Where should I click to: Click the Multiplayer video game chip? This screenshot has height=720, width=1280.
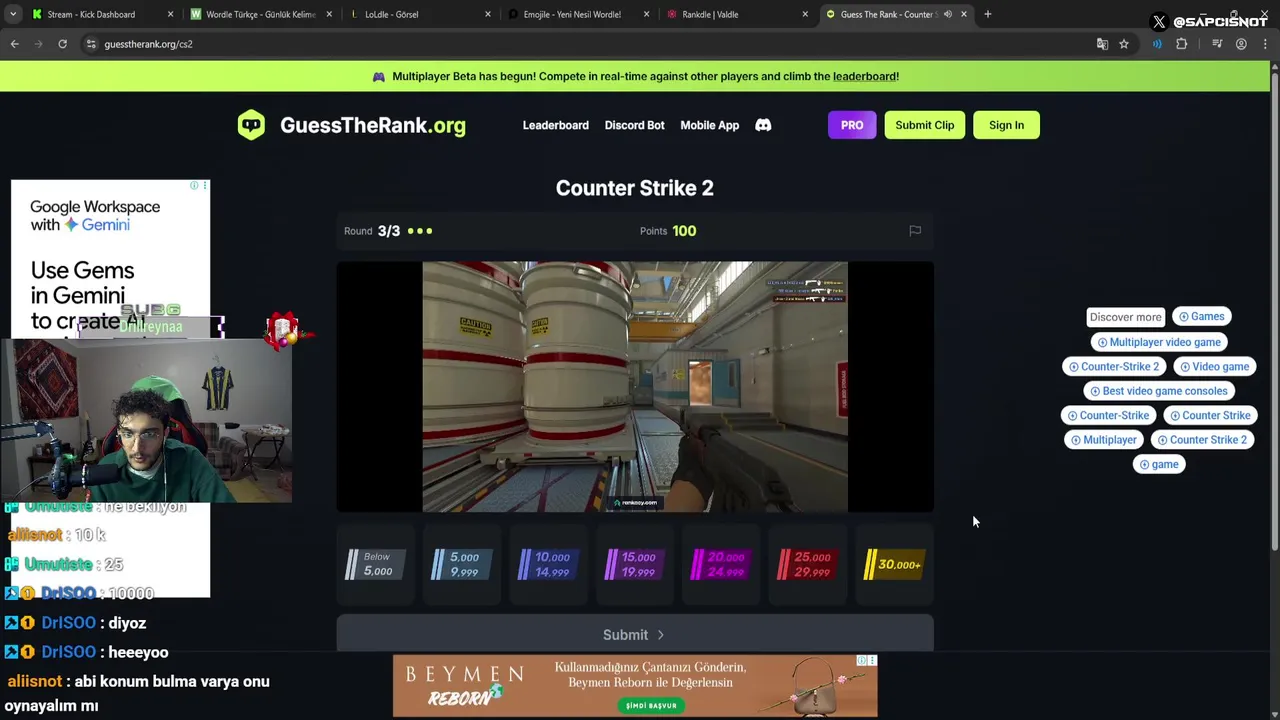(1159, 342)
